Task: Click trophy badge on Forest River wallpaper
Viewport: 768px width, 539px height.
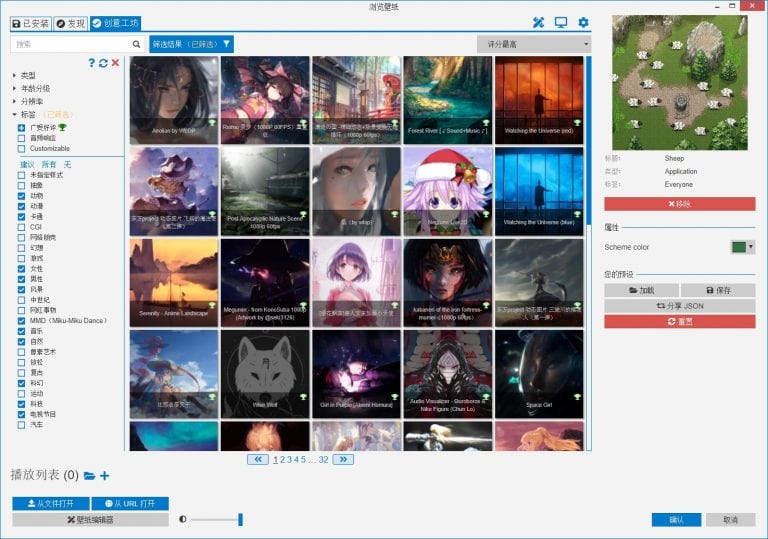Action: [486, 122]
